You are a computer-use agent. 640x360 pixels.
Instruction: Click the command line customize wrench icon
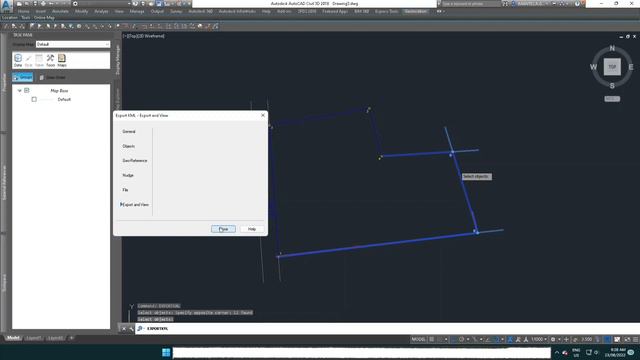pyautogui.click(x=131, y=329)
